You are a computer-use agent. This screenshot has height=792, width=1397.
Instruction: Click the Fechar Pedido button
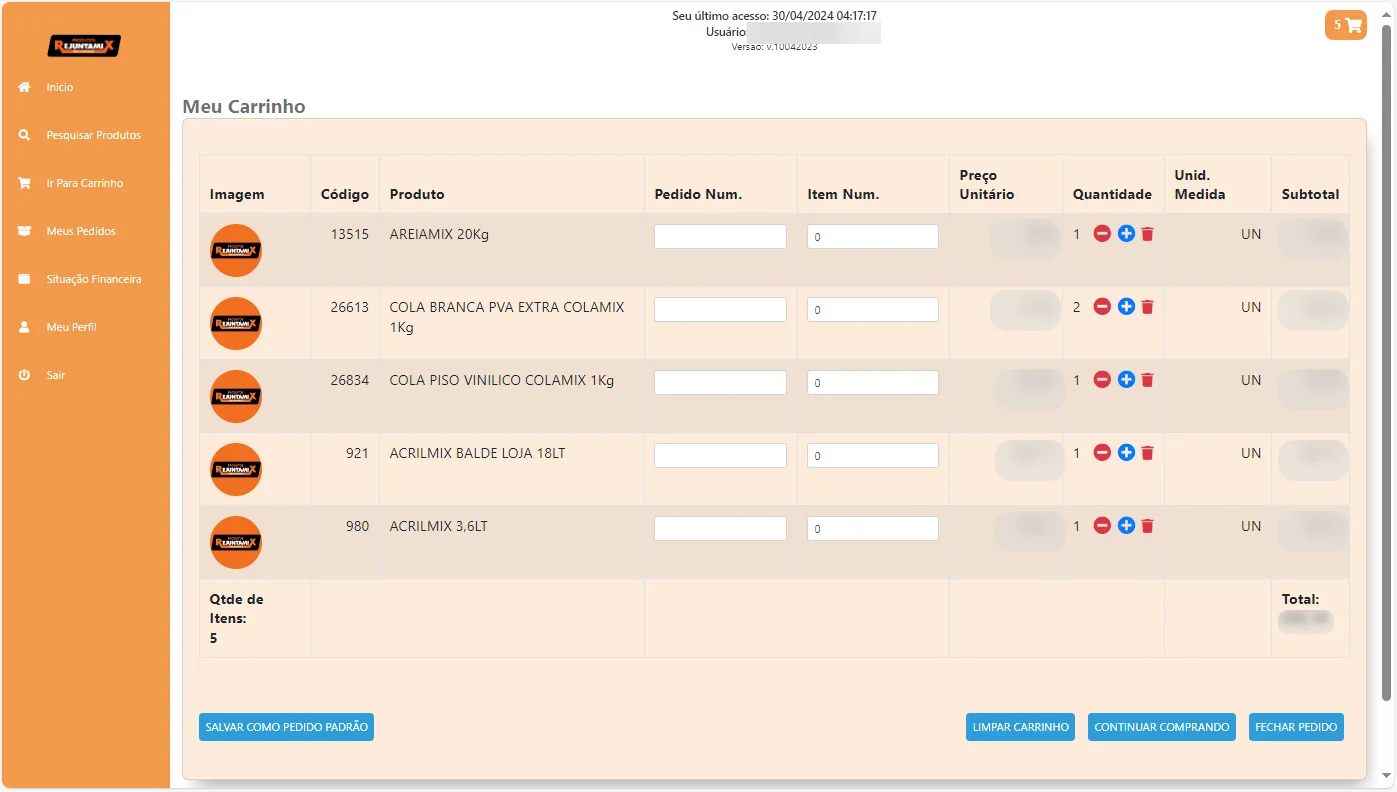tap(1295, 727)
